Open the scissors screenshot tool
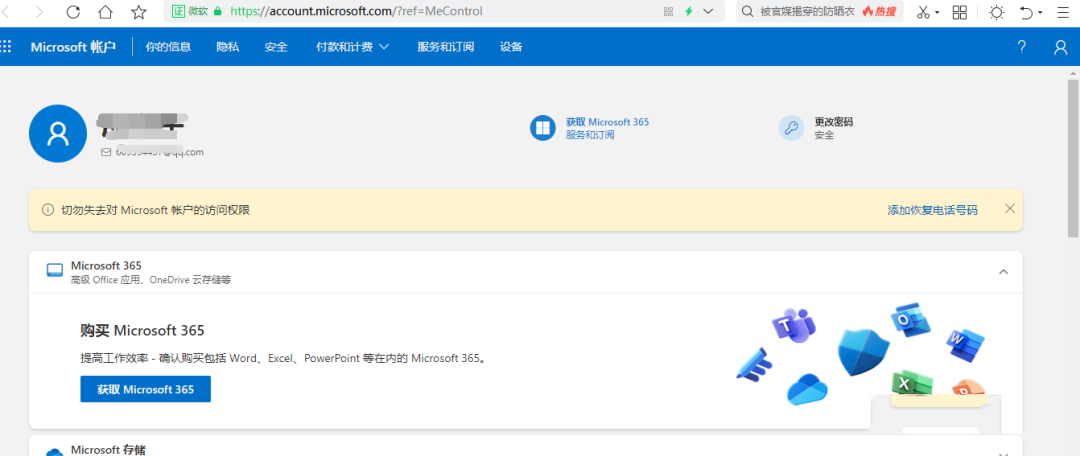Image resolution: width=1080 pixels, height=456 pixels. (x=924, y=12)
